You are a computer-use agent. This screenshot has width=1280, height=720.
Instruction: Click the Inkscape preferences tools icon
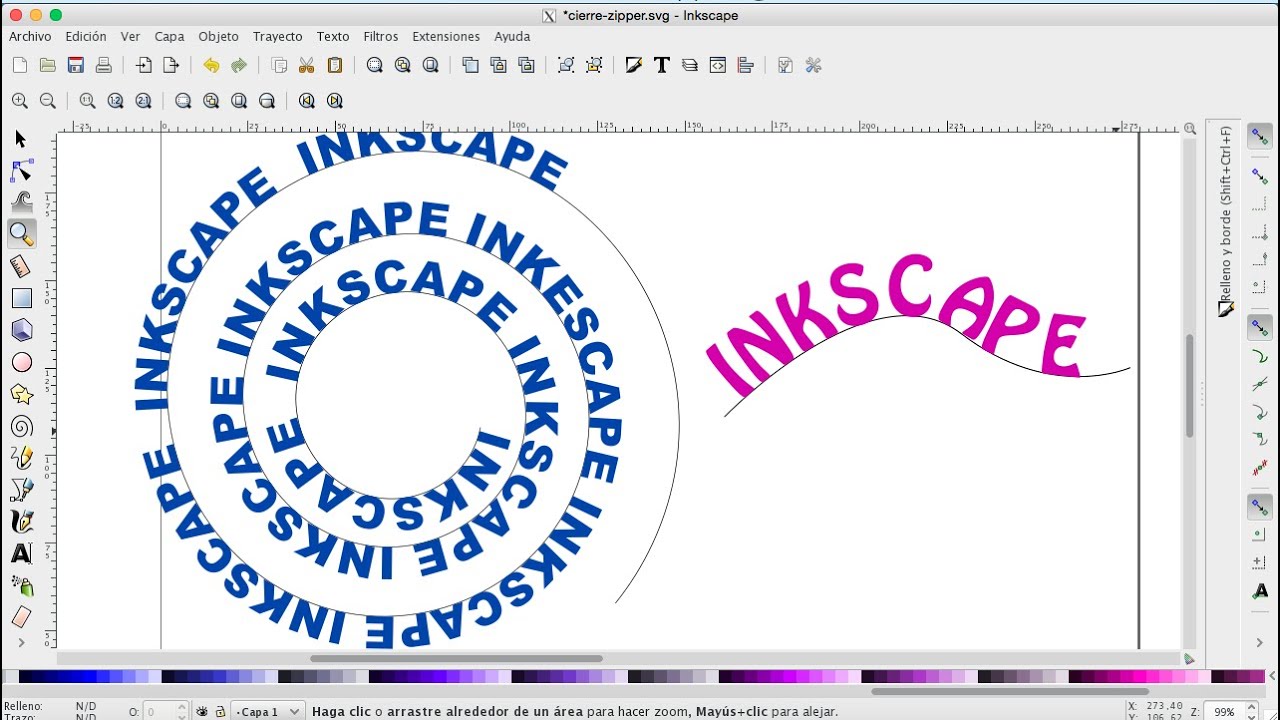[813, 65]
